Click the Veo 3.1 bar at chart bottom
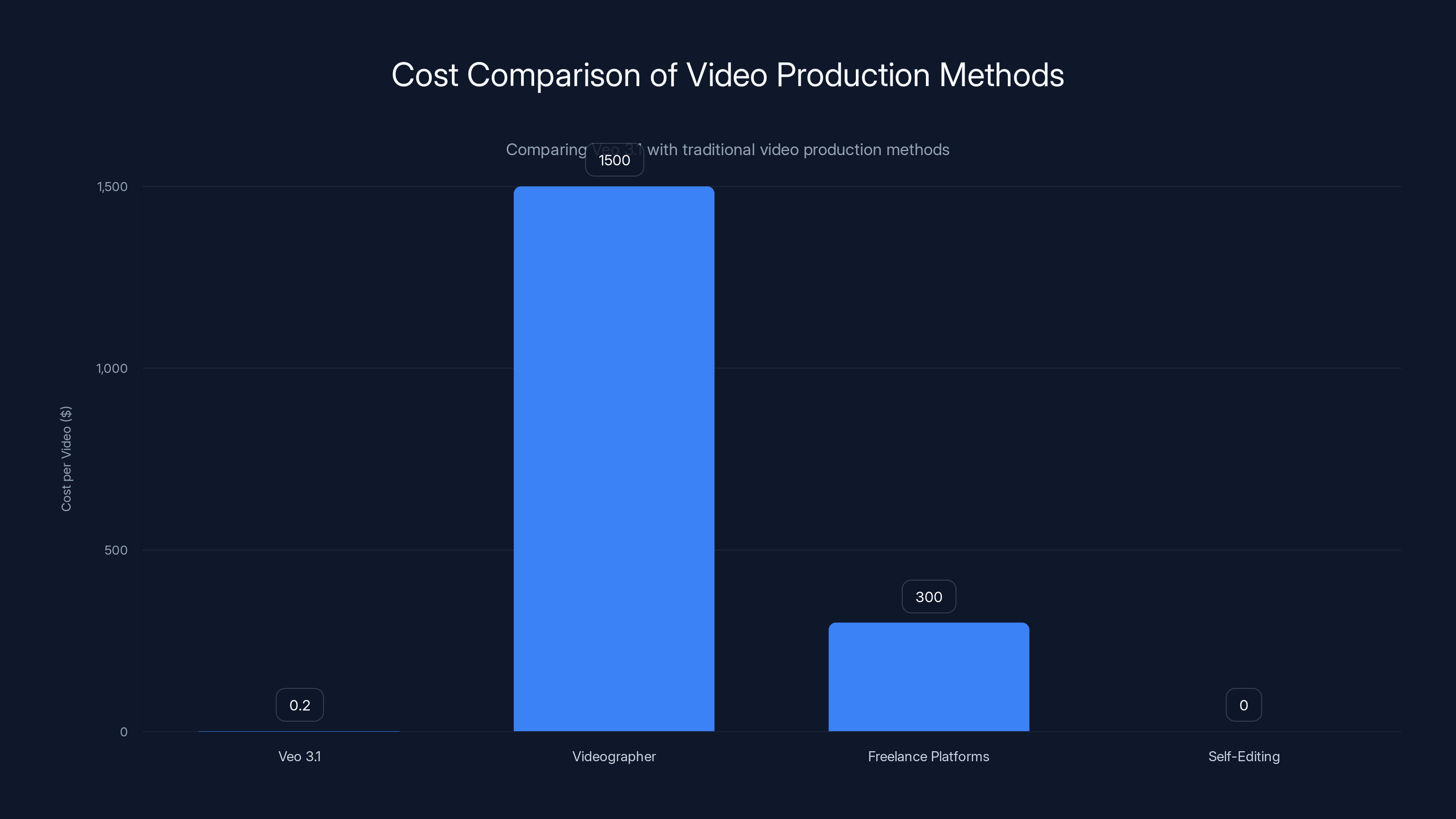 click(x=299, y=730)
